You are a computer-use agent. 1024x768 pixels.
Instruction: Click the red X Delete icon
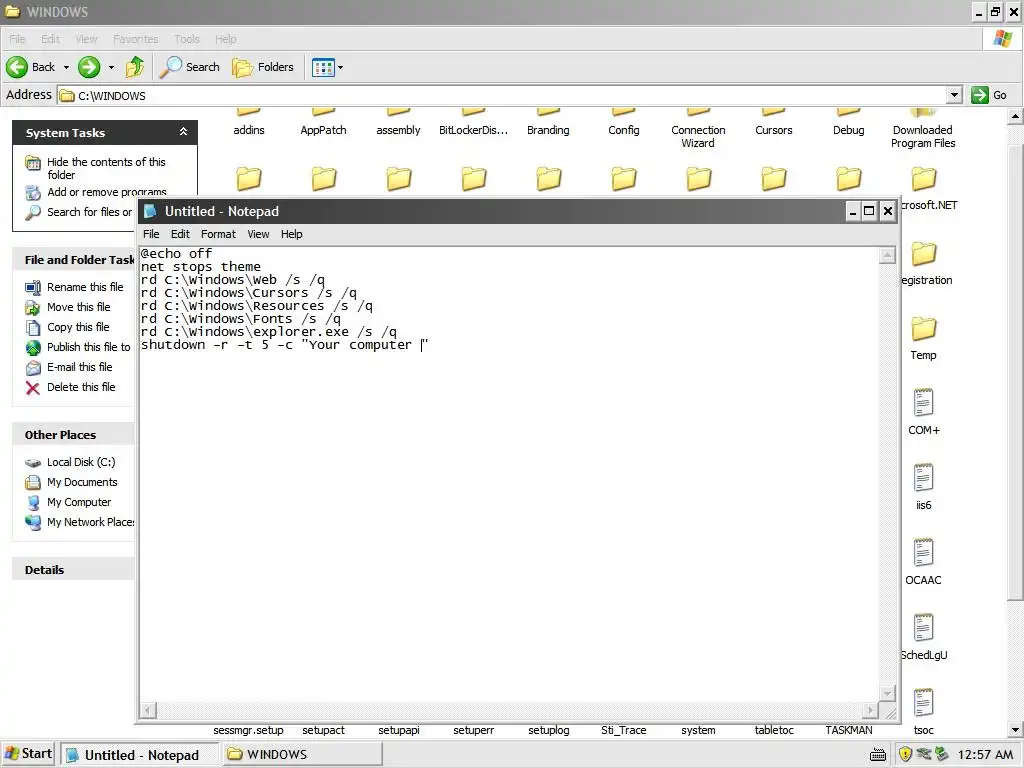pos(33,388)
